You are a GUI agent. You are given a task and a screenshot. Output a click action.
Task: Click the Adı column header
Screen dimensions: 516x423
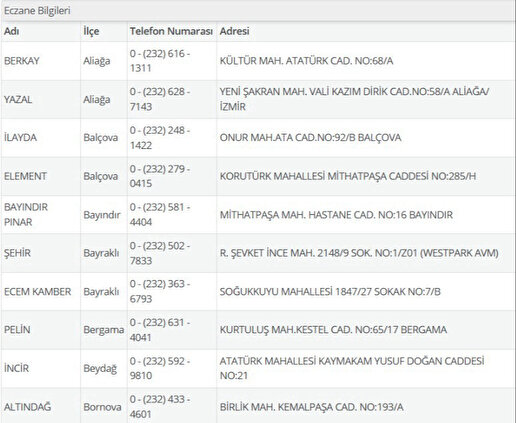click(11, 31)
